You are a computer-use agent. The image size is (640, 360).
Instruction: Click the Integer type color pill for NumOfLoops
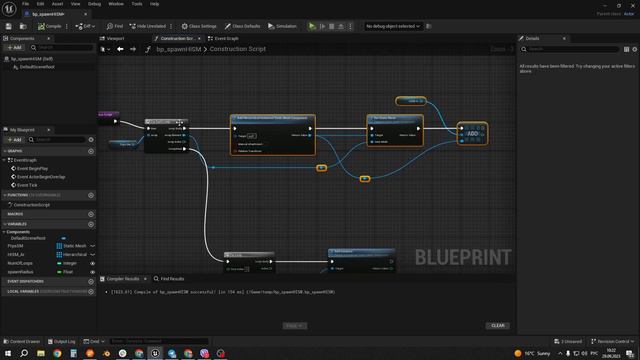(x=59, y=263)
